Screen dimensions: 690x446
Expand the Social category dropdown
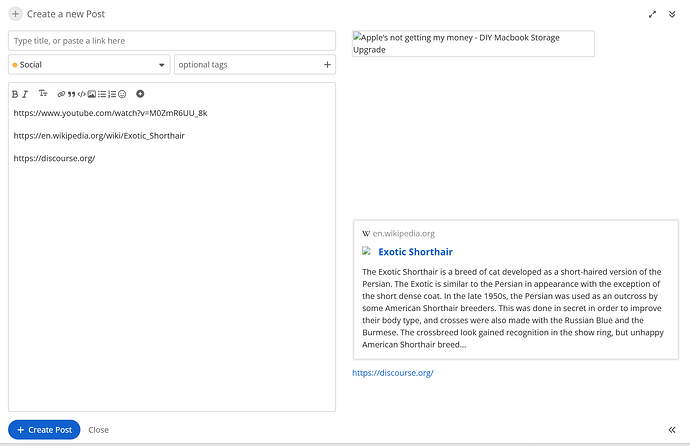click(89, 65)
